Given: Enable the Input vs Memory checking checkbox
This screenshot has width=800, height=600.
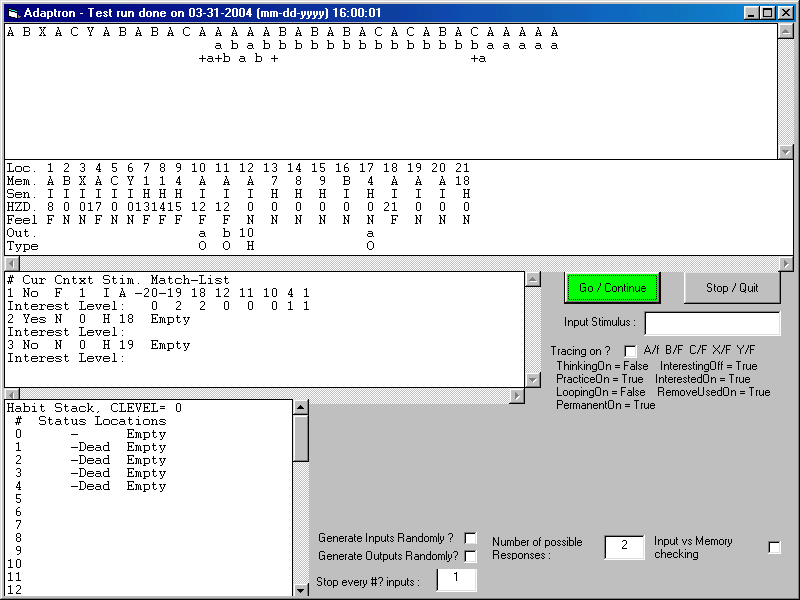Looking at the screenshot, I should point(774,547).
